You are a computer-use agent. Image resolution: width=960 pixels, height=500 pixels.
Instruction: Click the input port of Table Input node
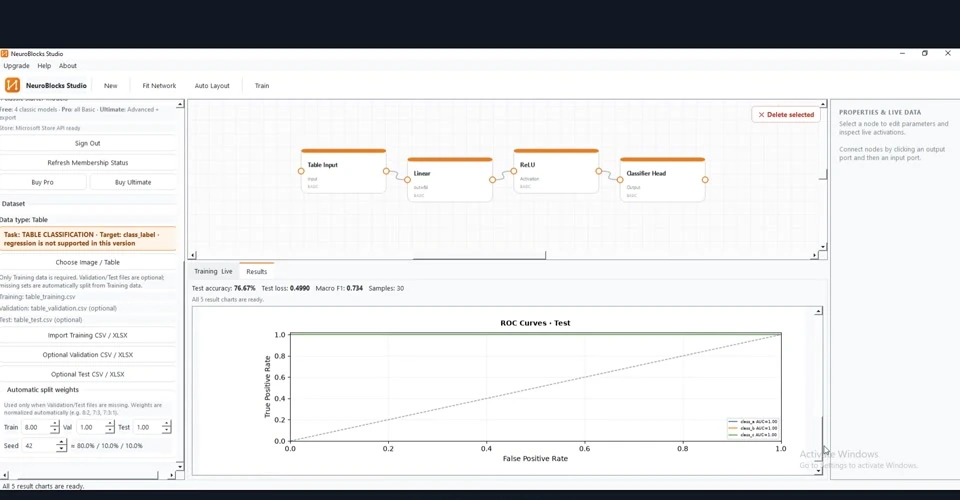301,171
